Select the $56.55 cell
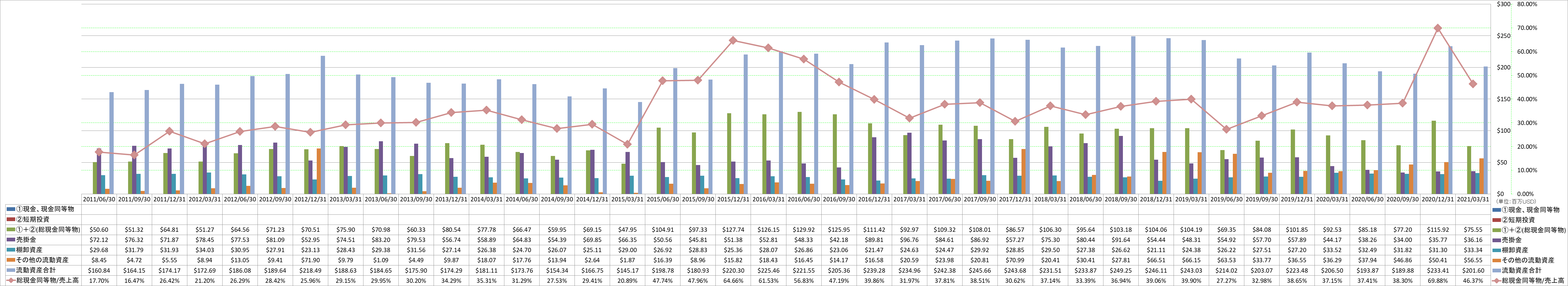Image resolution: width=1568 pixels, height=286 pixels. pyautogui.click(x=1473, y=260)
